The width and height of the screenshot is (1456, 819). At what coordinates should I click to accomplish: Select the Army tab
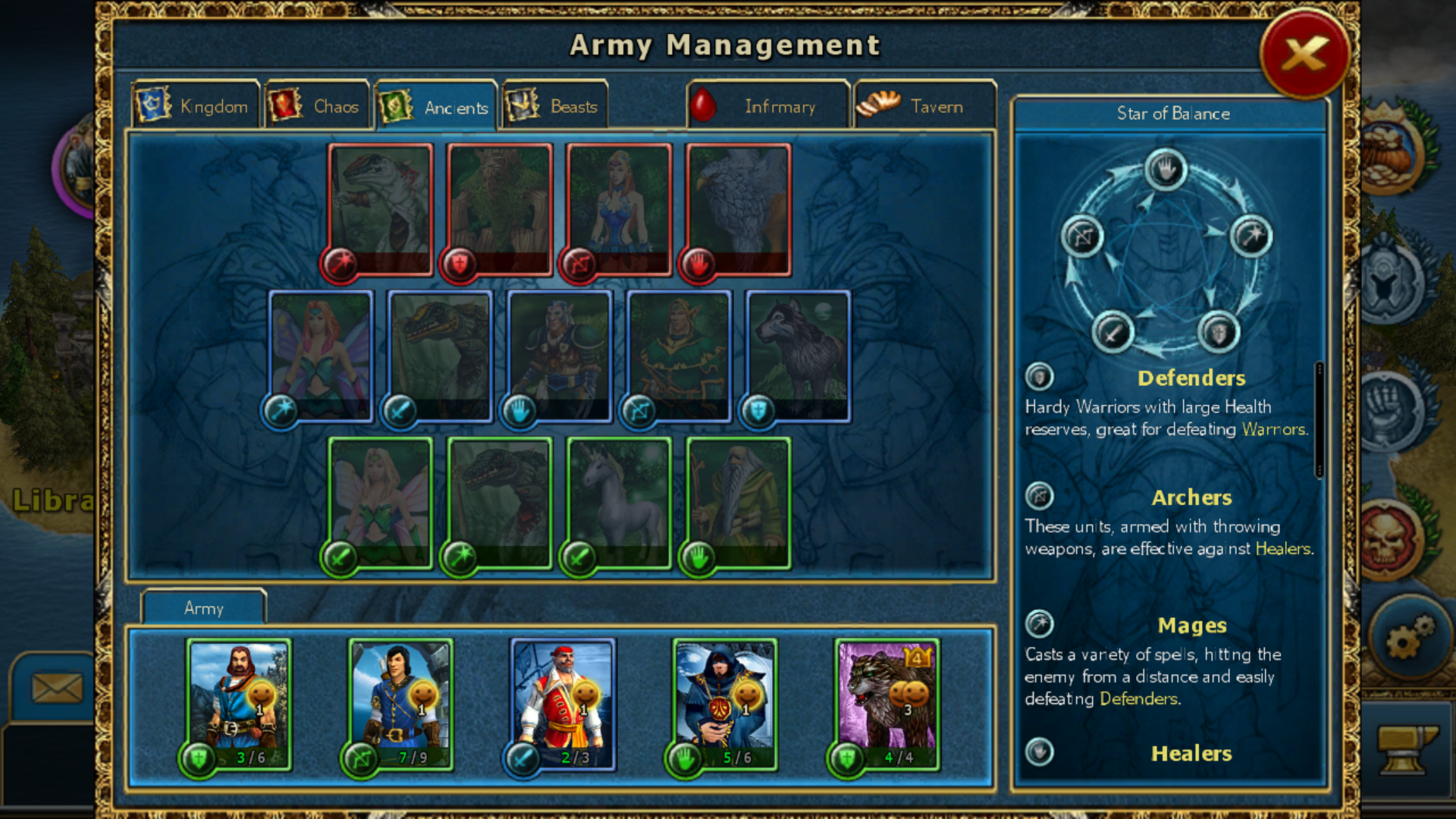[204, 608]
